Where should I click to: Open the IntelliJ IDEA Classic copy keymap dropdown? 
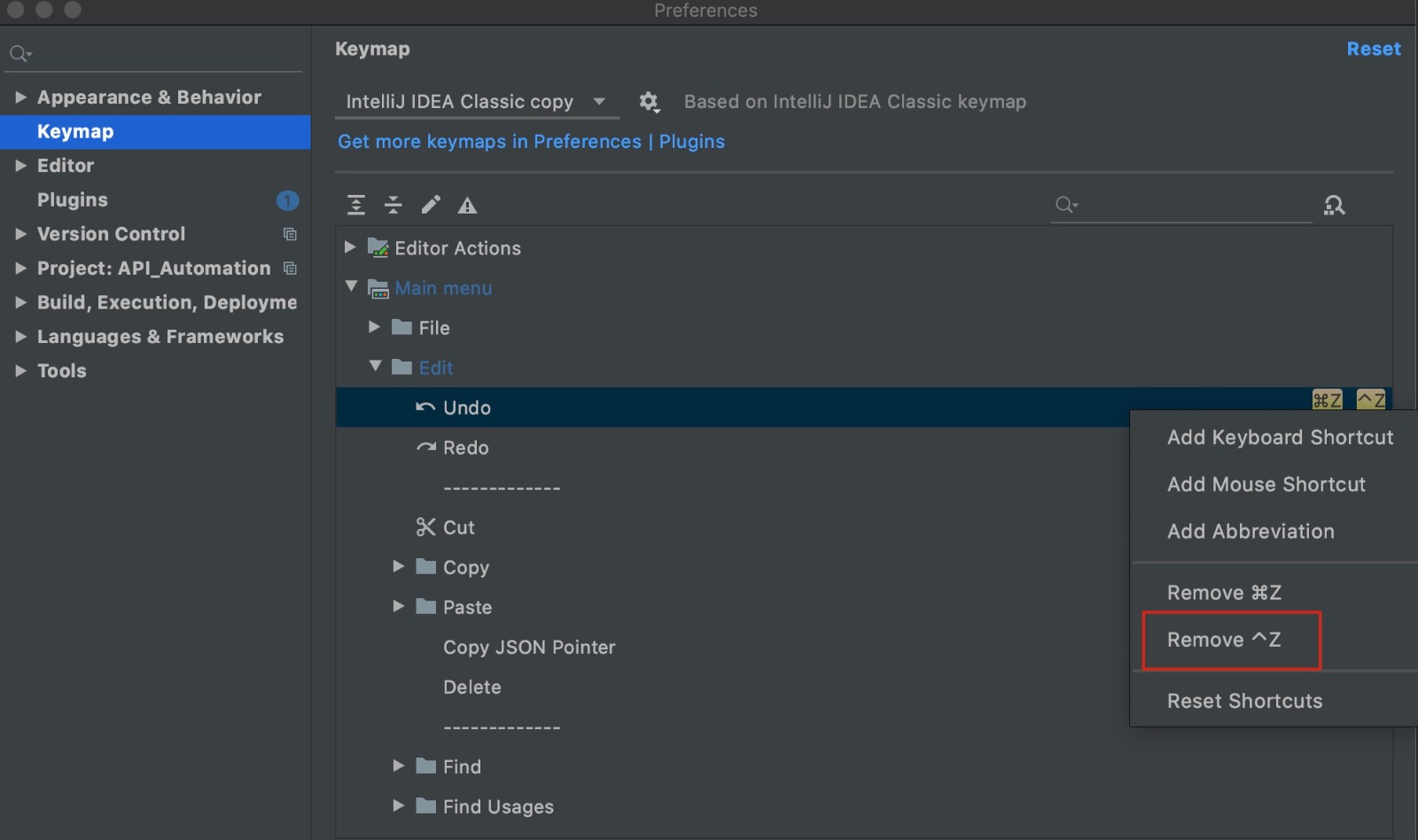(x=477, y=102)
